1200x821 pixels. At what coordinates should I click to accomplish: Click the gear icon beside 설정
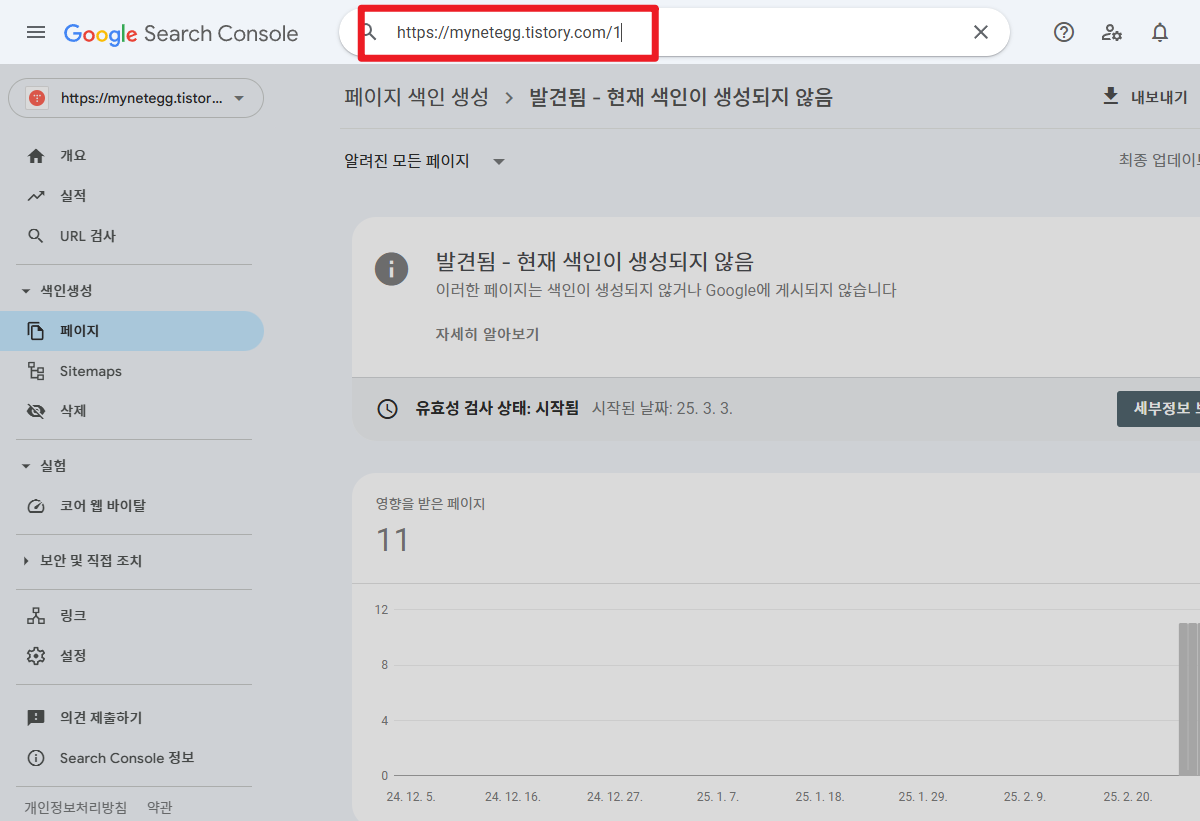coord(36,656)
